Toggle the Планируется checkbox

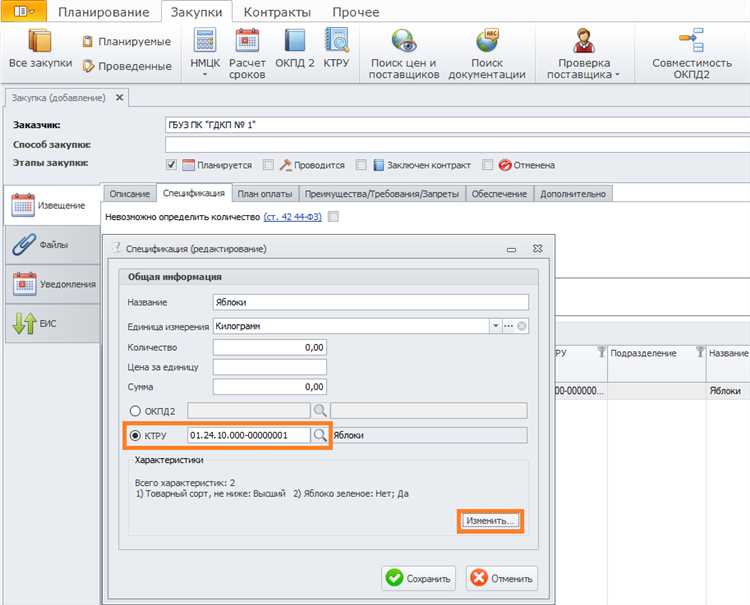172,165
